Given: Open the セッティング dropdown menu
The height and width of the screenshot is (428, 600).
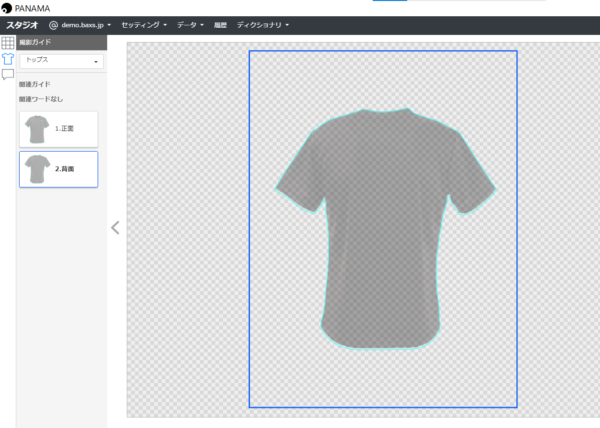Looking at the screenshot, I should [143, 24].
